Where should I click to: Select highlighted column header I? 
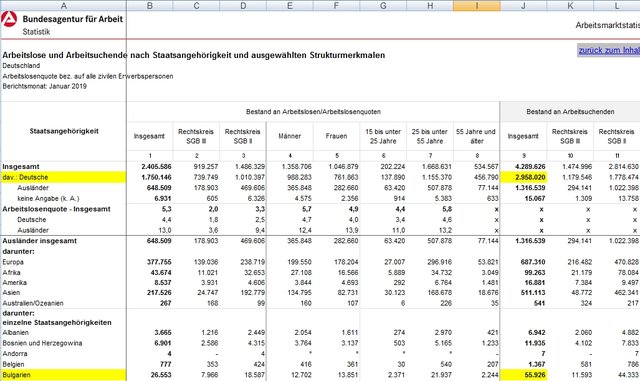(x=477, y=5)
